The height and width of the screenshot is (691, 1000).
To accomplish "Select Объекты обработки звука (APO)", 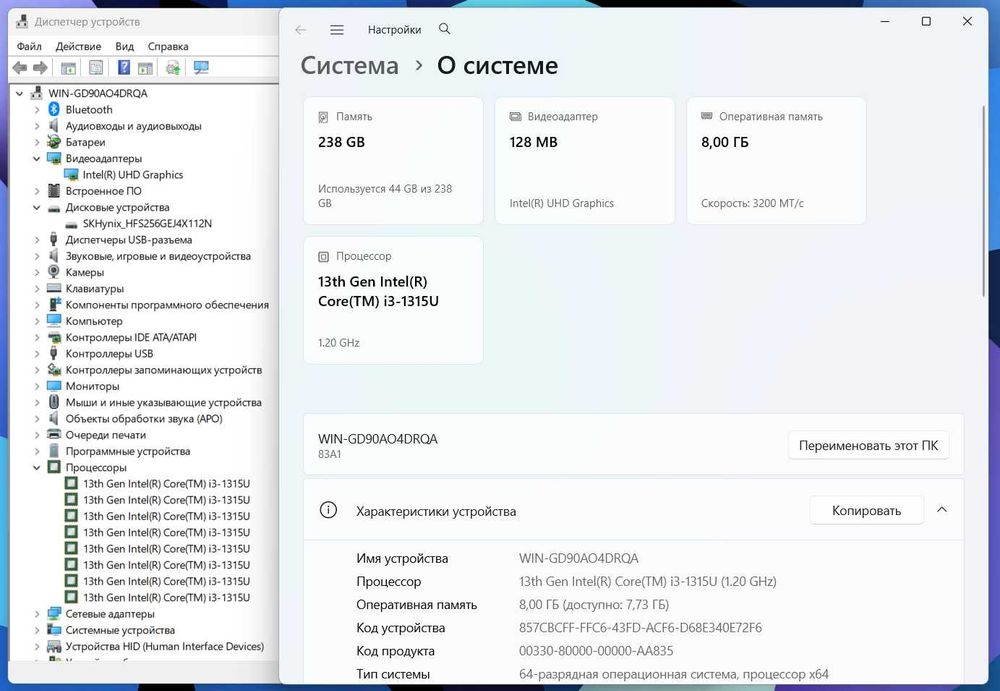I will 143,419.
